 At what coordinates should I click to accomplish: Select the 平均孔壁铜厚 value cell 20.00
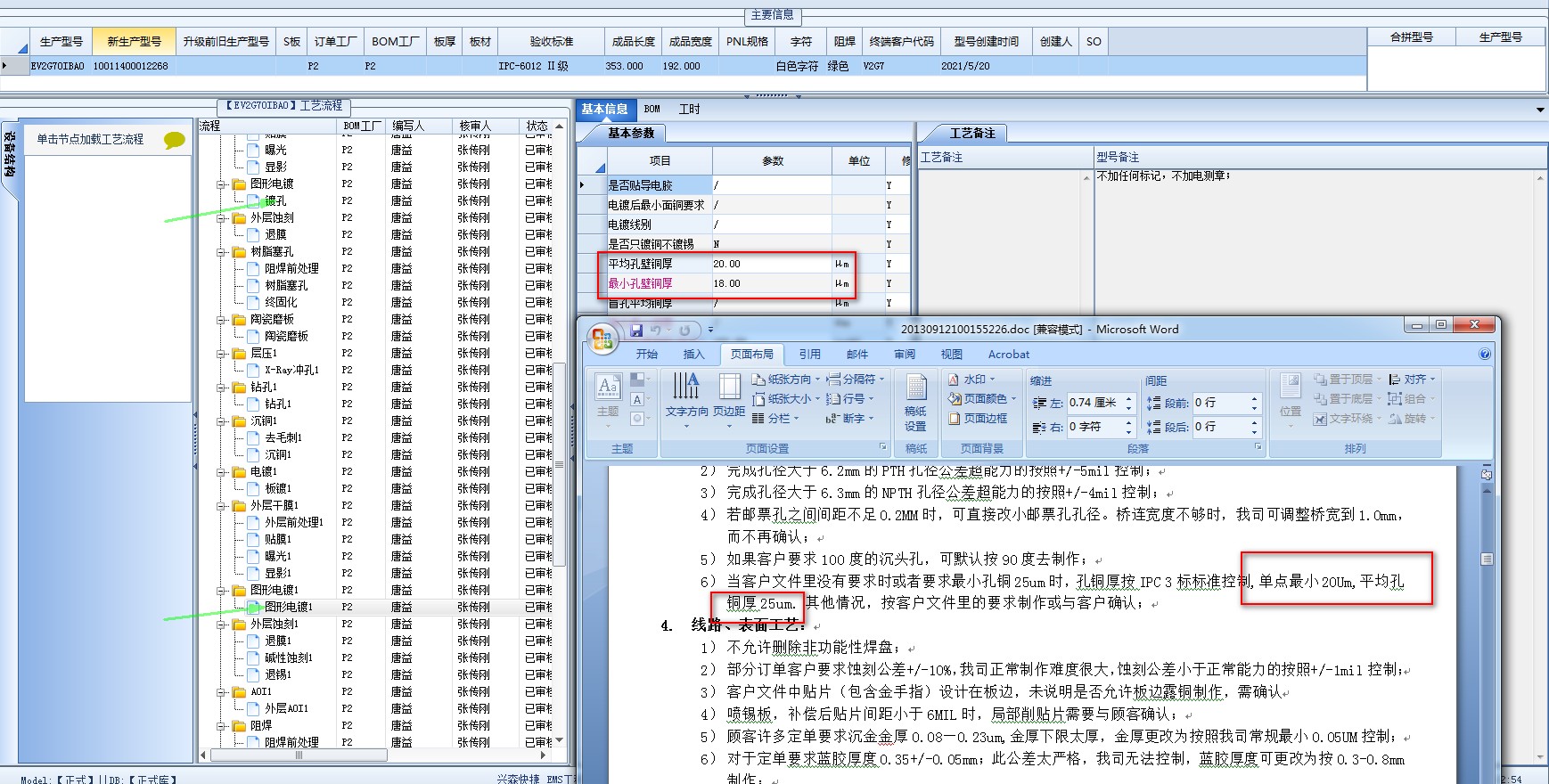pos(772,264)
